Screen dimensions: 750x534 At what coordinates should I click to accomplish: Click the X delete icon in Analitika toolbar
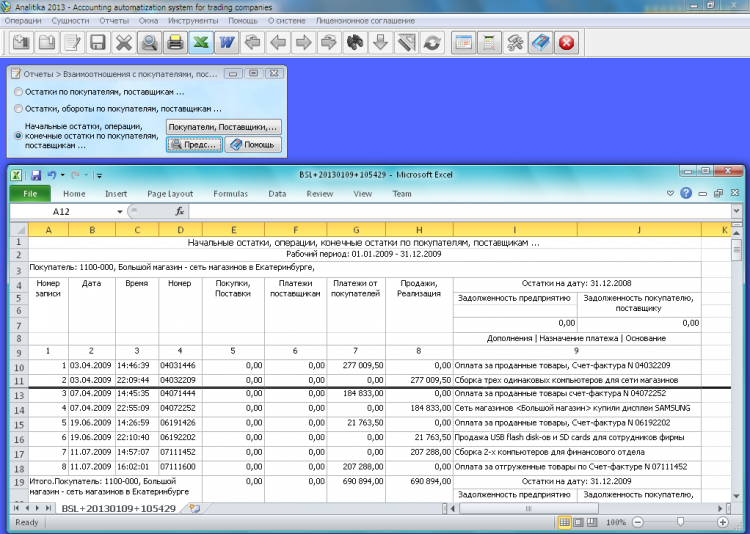(123, 43)
